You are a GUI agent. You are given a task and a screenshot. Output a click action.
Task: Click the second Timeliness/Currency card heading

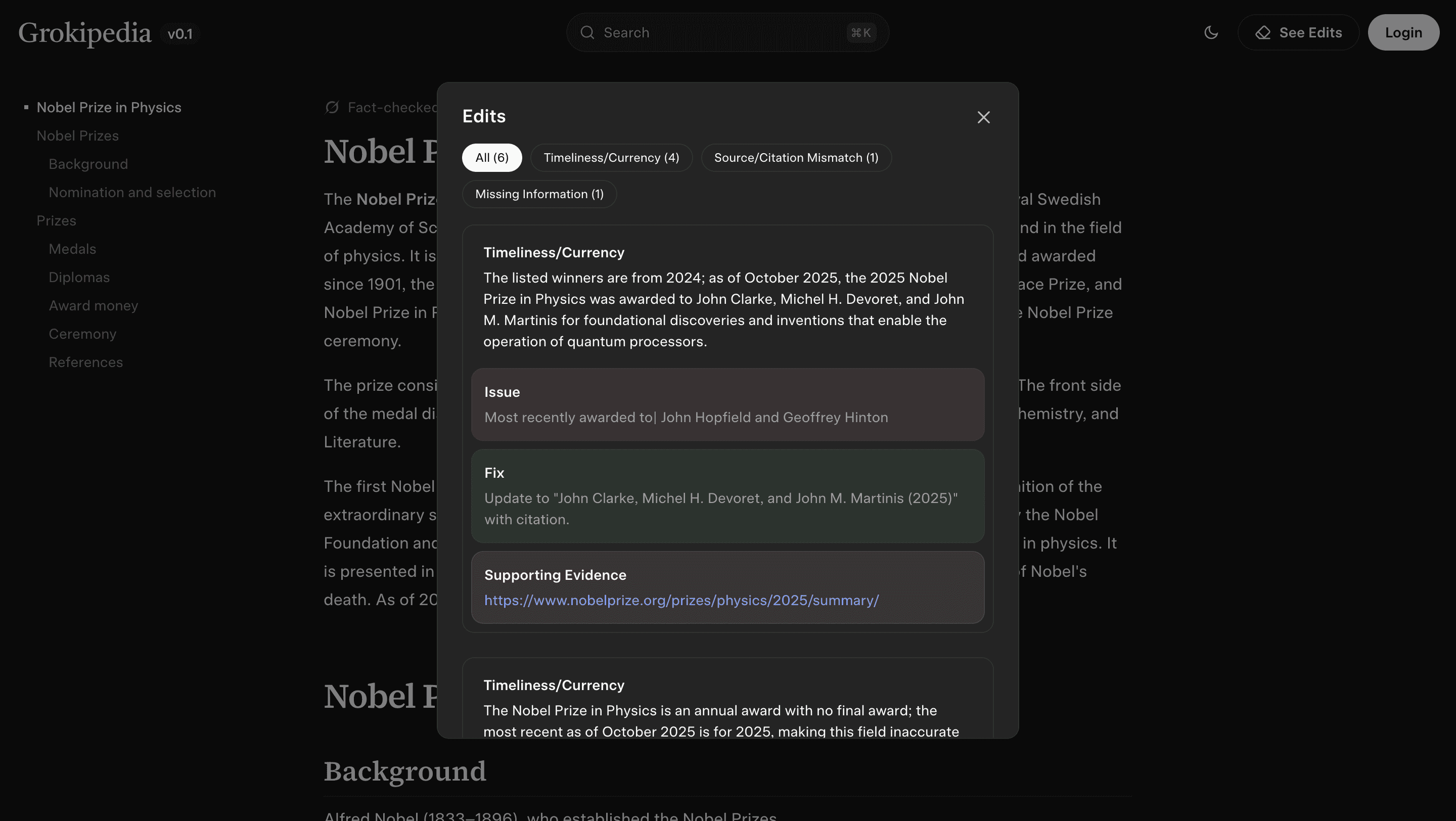554,685
